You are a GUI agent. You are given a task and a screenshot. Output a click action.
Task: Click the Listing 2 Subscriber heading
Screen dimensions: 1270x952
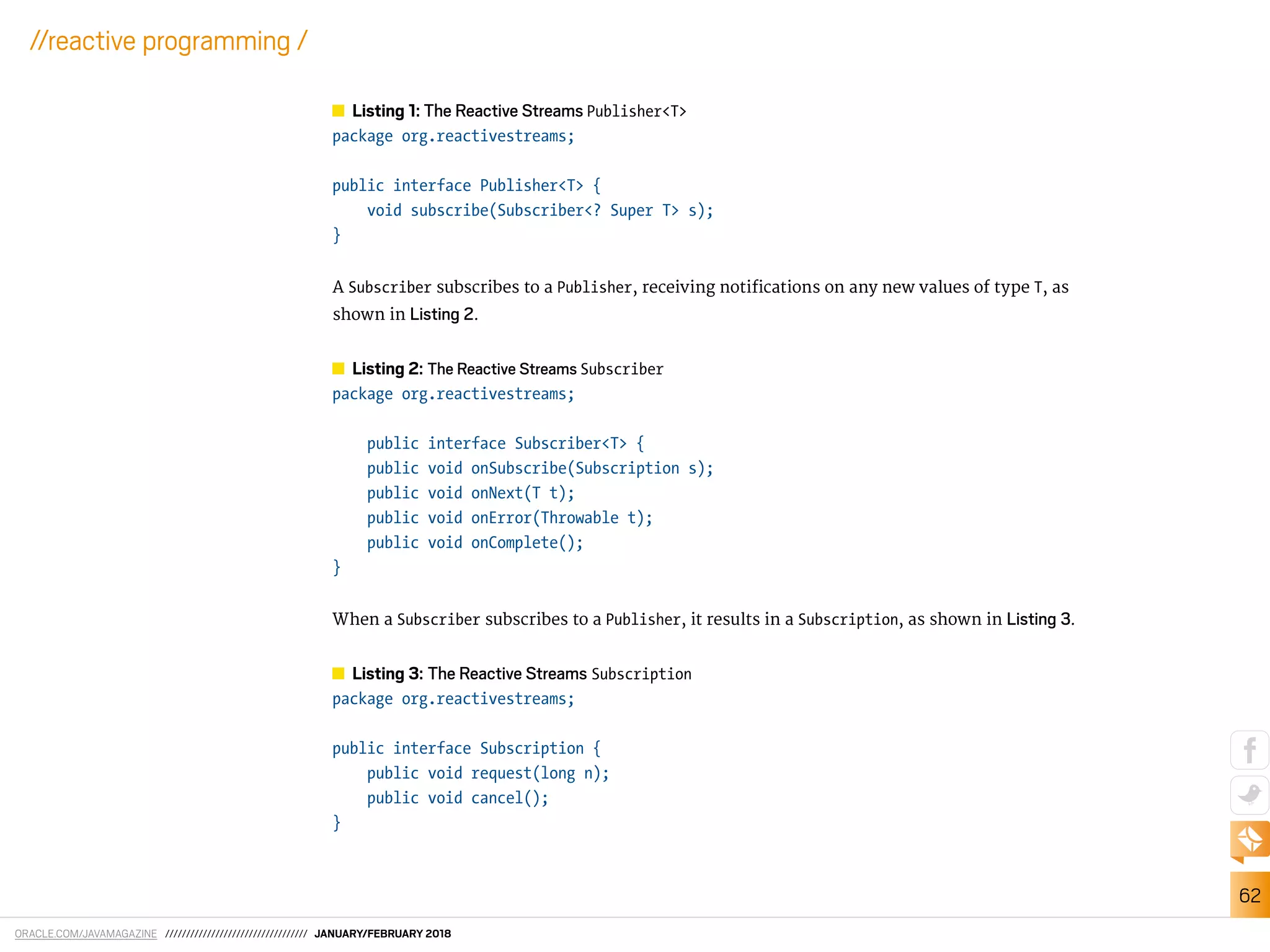(x=508, y=369)
